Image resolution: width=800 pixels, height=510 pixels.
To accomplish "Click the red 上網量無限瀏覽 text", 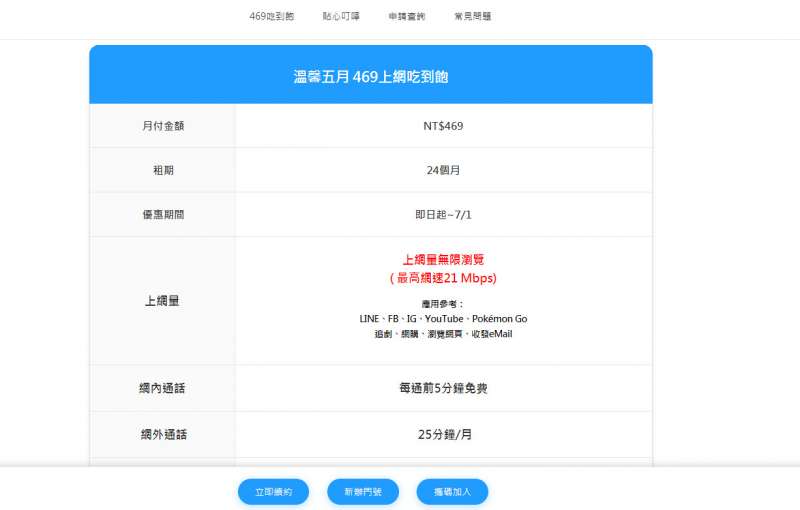I will point(443,260).
